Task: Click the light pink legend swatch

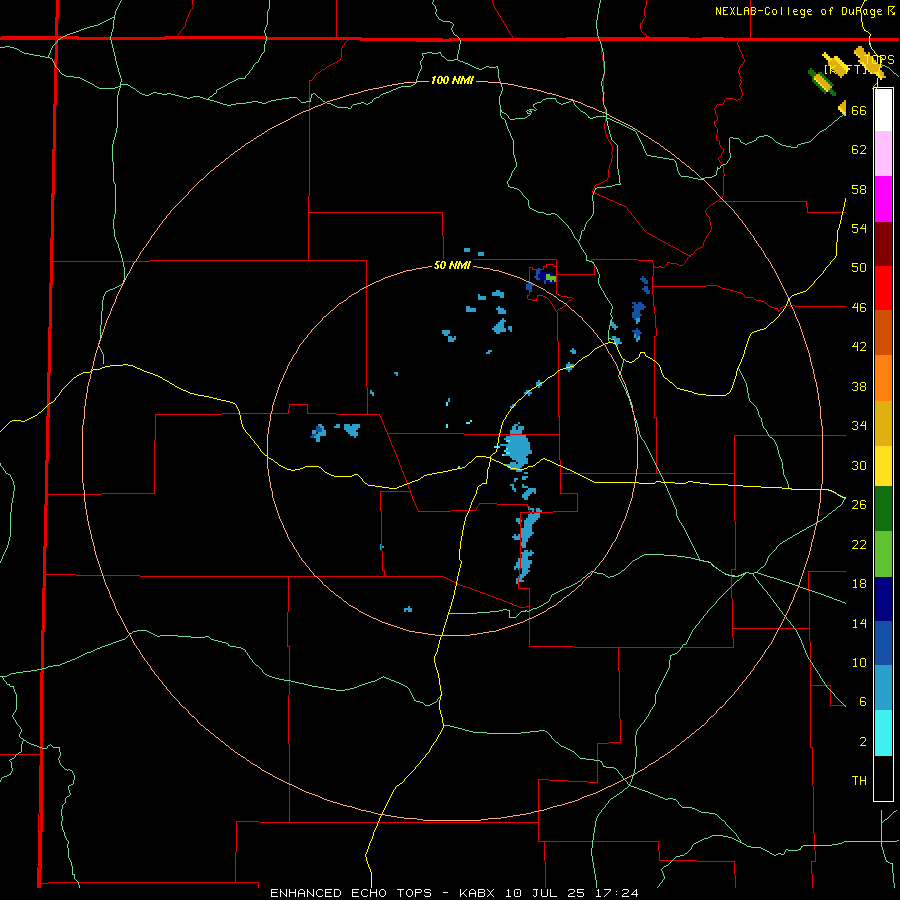Action: pos(883,154)
